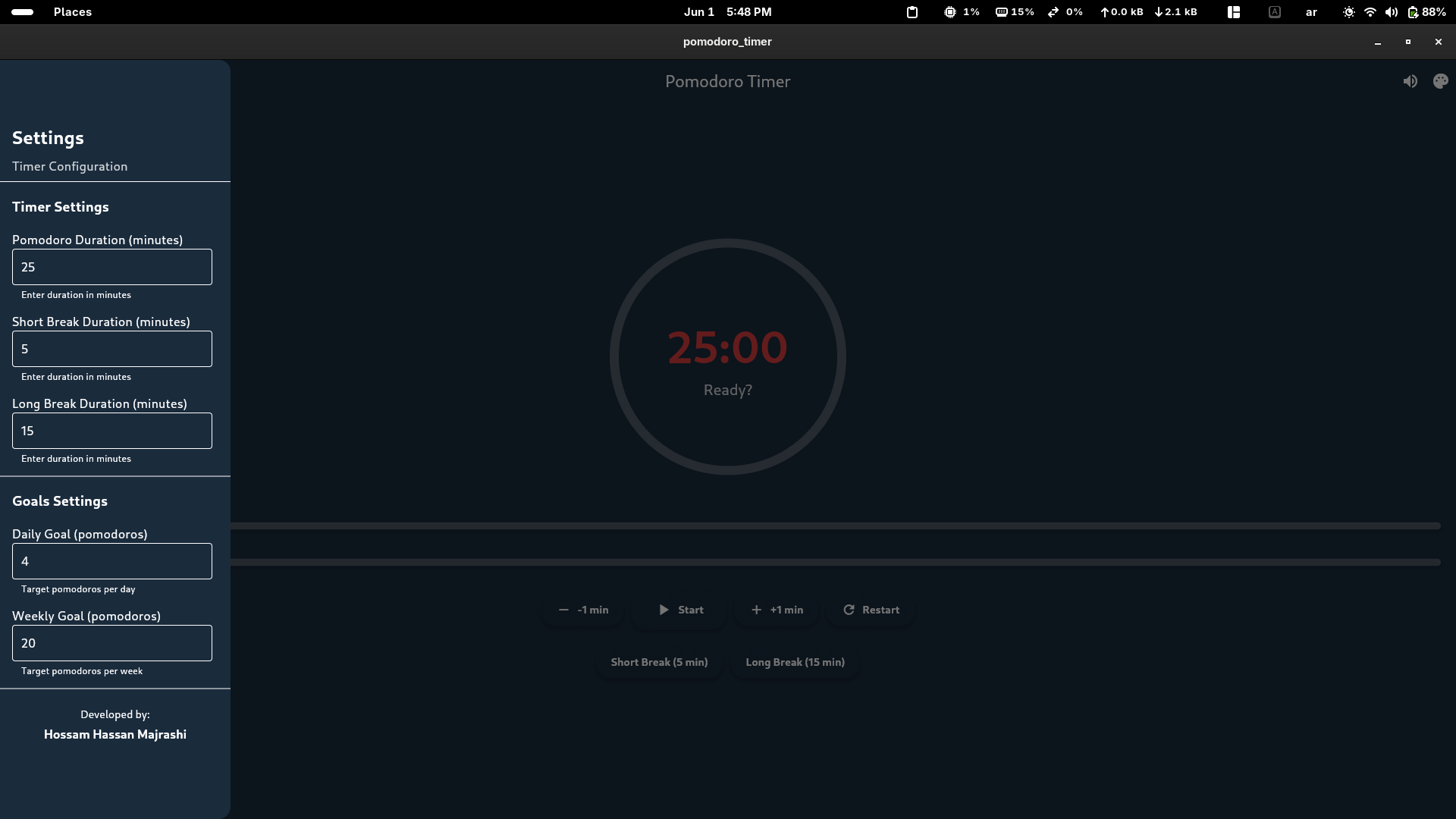Click the 'Pomodoro Timer' title text

pyautogui.click(x=727, y=81)
